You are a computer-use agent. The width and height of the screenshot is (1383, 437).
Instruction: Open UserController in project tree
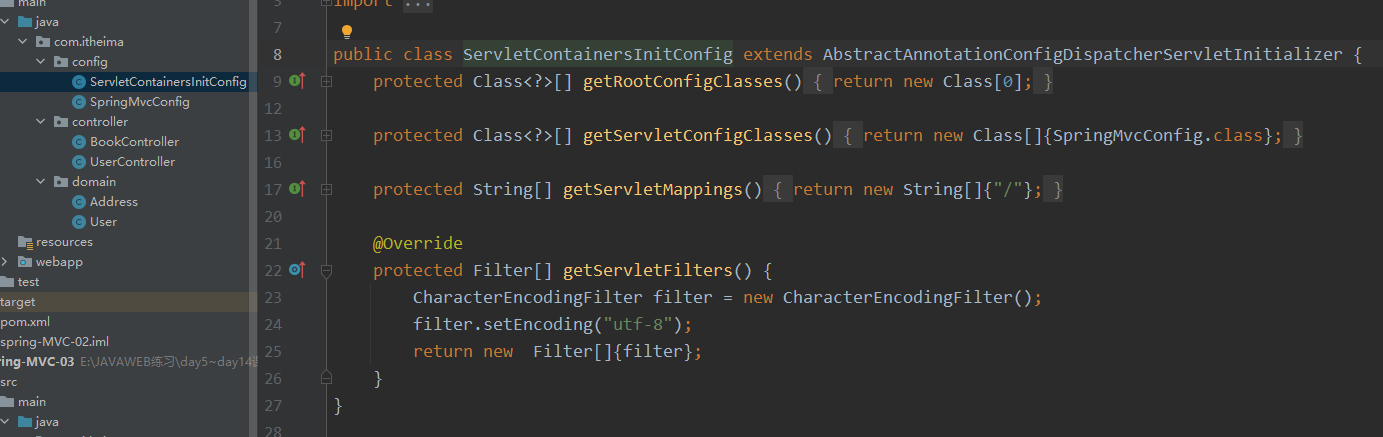pyautogui.click(x=132, y=162)
